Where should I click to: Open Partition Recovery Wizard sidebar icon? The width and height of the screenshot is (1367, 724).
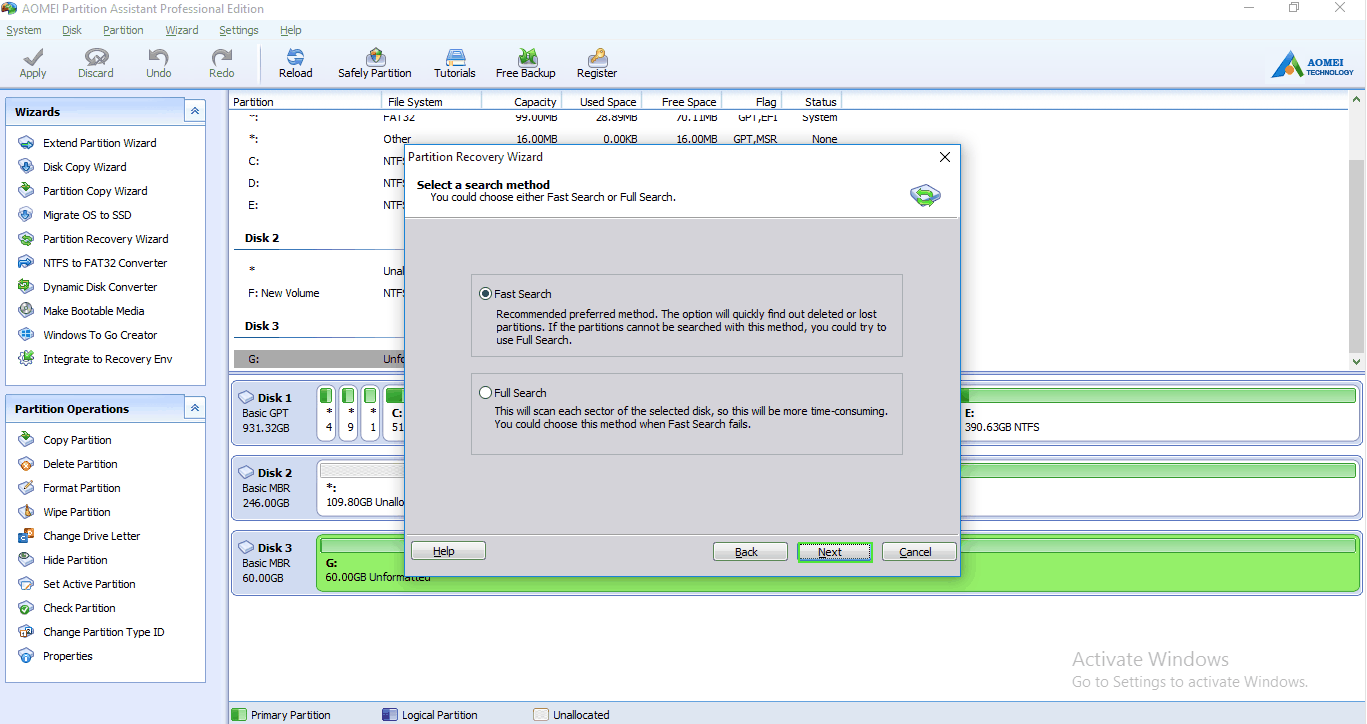[26, 239]
